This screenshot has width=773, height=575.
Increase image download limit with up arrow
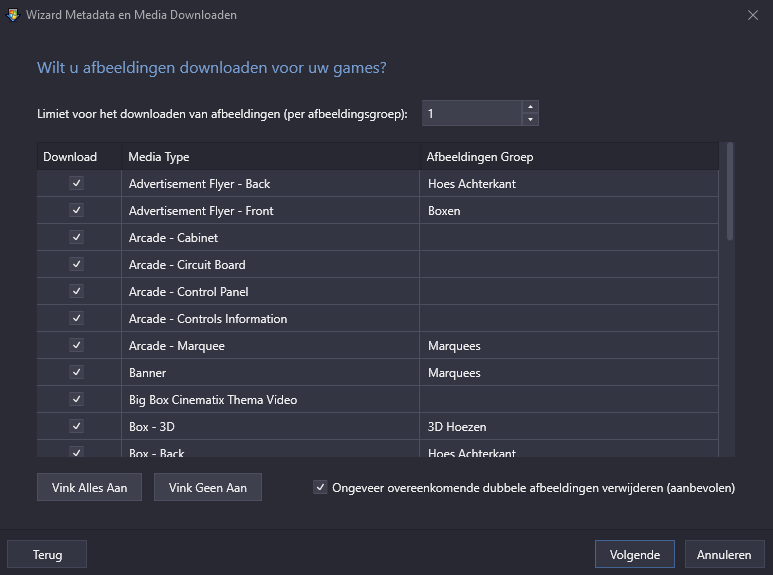pos(530,107)
